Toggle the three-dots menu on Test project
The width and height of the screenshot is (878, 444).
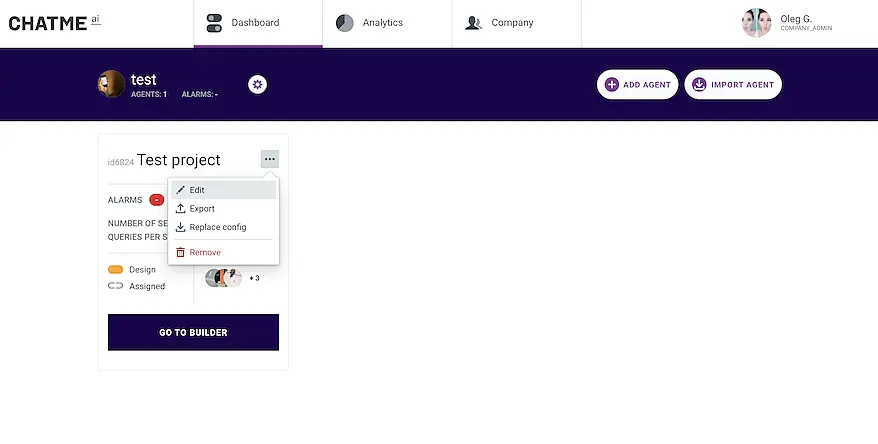(270, 159)
